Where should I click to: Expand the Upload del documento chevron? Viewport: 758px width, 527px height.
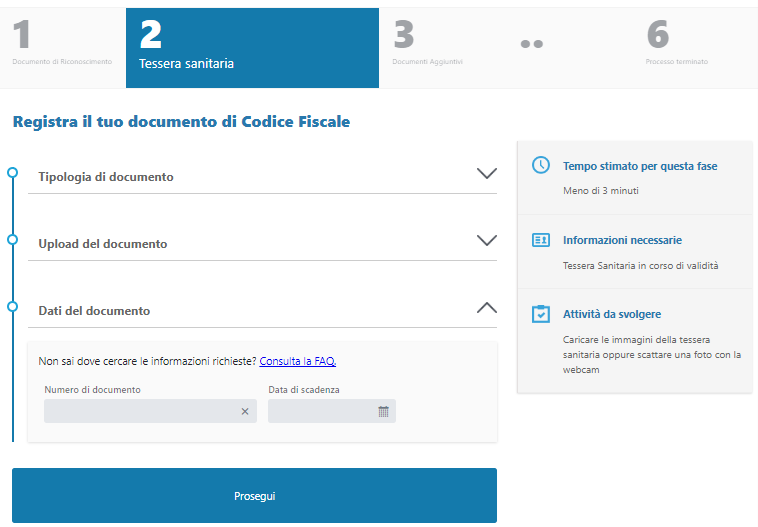pyautogui.click(x=486, y=241)
